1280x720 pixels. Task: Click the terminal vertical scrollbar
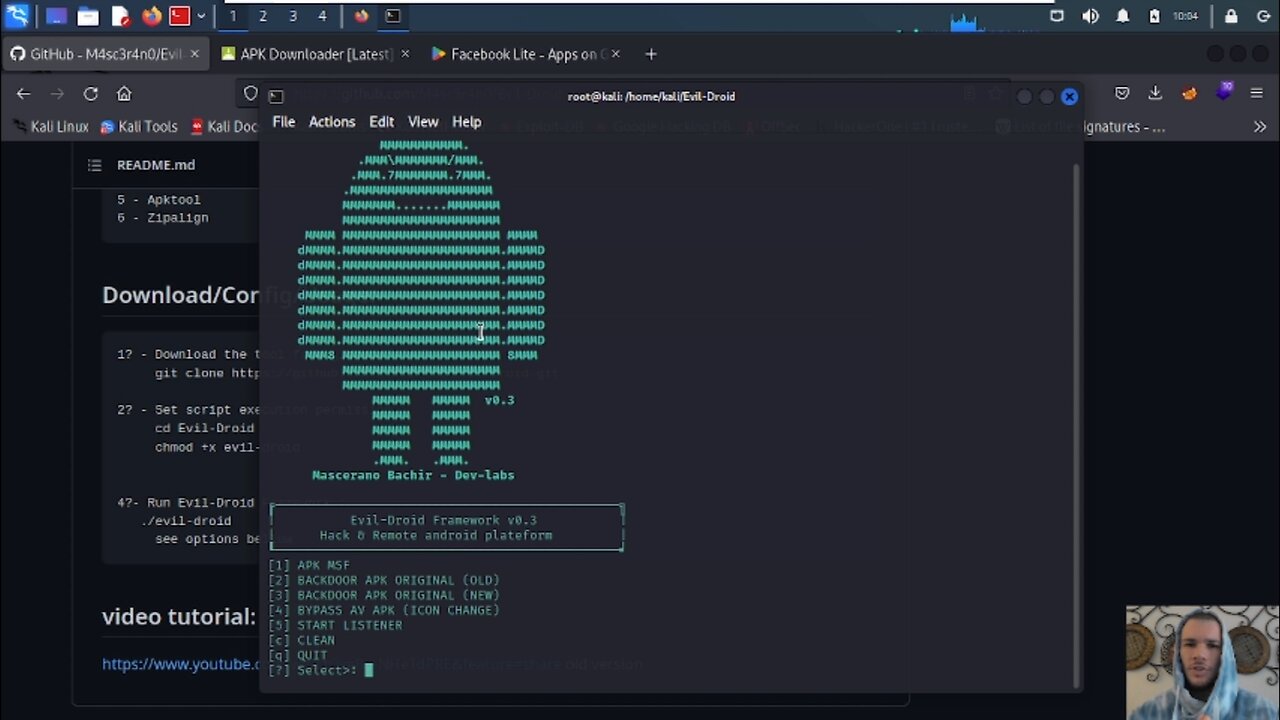pyautogui.click(x=1076, y=425)
